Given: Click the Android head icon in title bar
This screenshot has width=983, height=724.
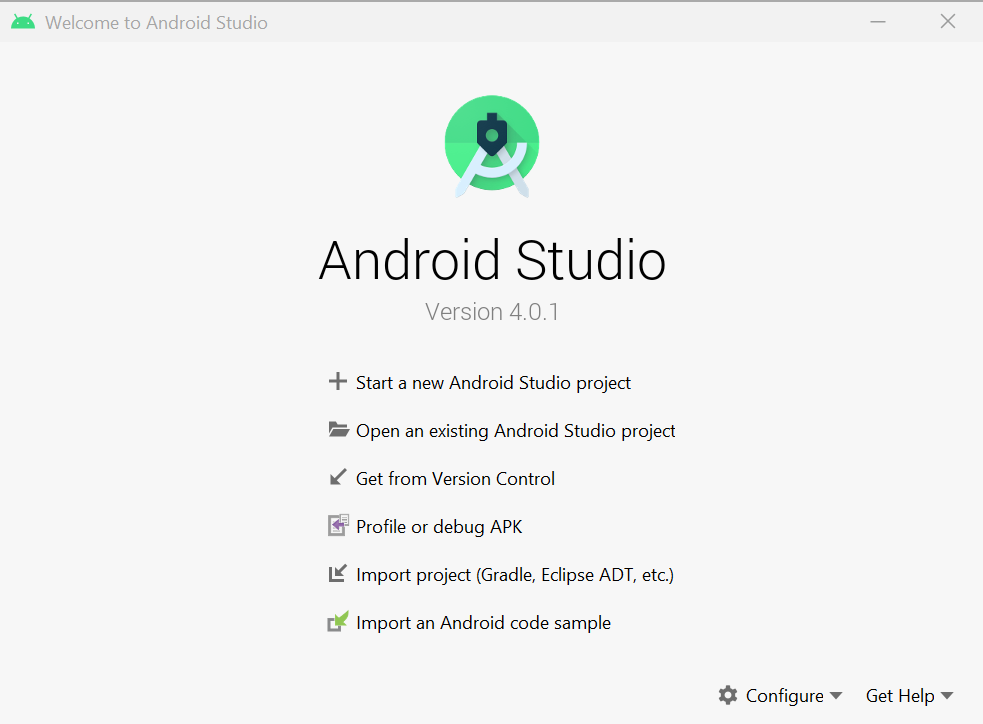Looking at the screenshot, I should tap(23, 22).
